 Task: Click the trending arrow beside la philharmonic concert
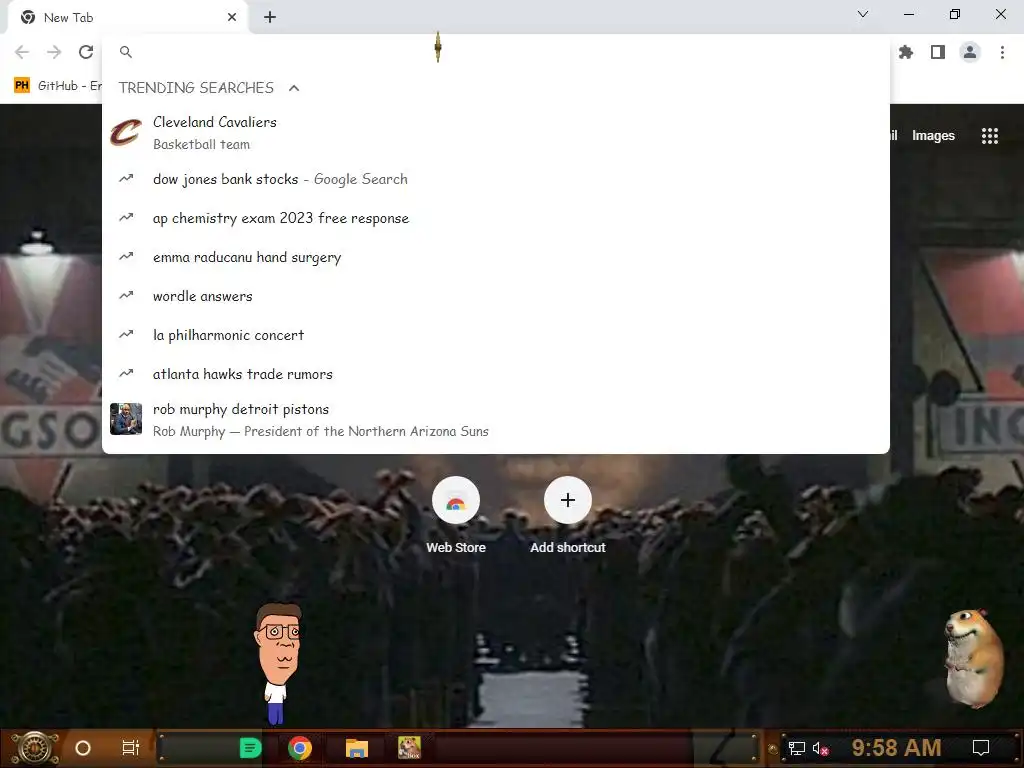(126, 334)
